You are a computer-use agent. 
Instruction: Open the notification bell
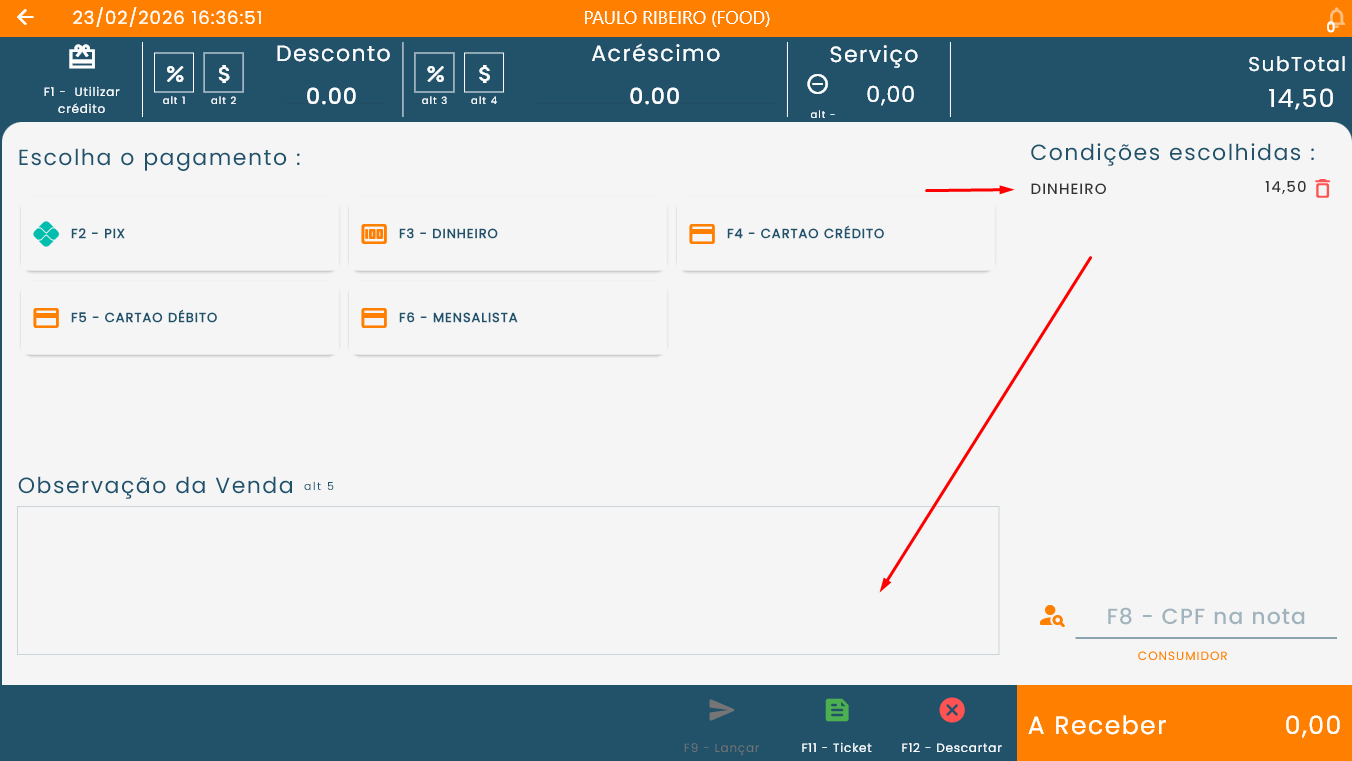1336,19
